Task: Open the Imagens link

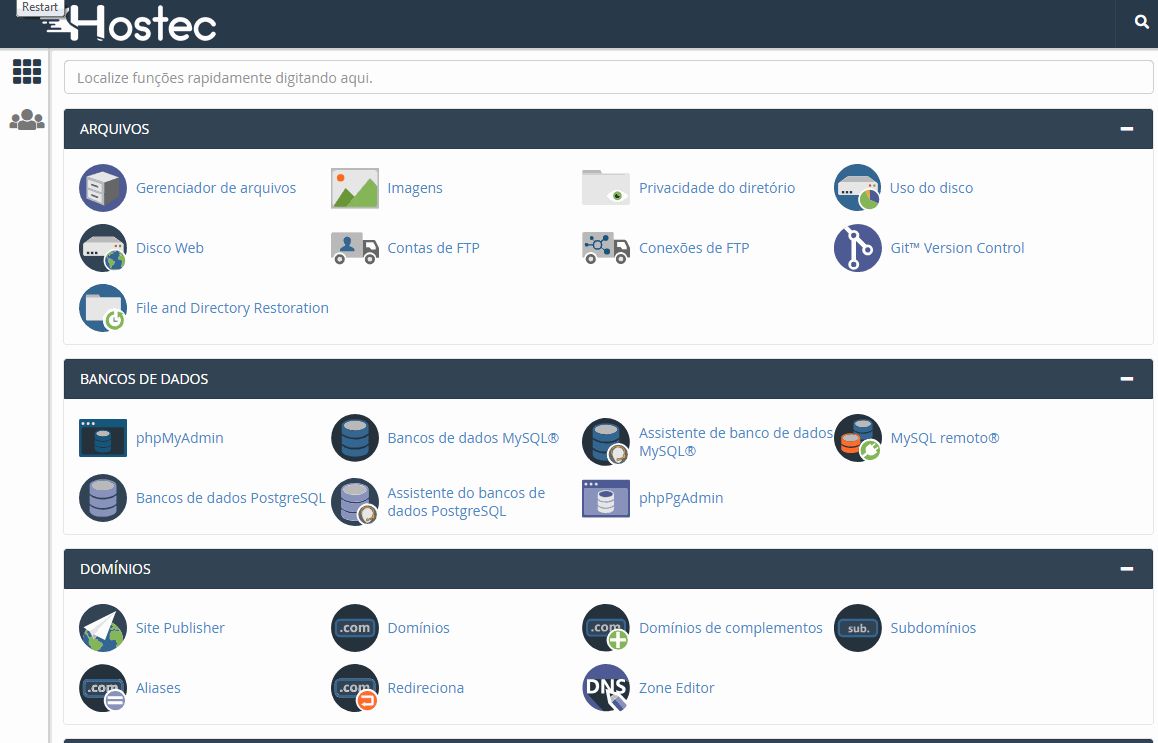Action: tap(415, 188)
